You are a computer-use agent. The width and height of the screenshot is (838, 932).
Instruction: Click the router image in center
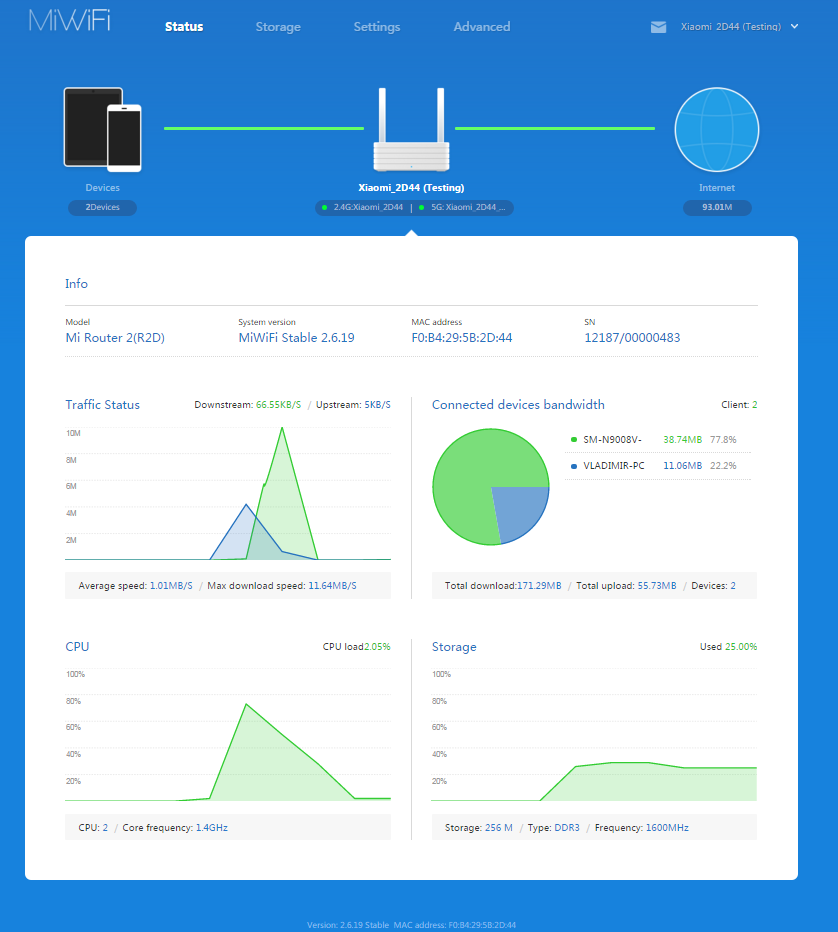(411, 130)
